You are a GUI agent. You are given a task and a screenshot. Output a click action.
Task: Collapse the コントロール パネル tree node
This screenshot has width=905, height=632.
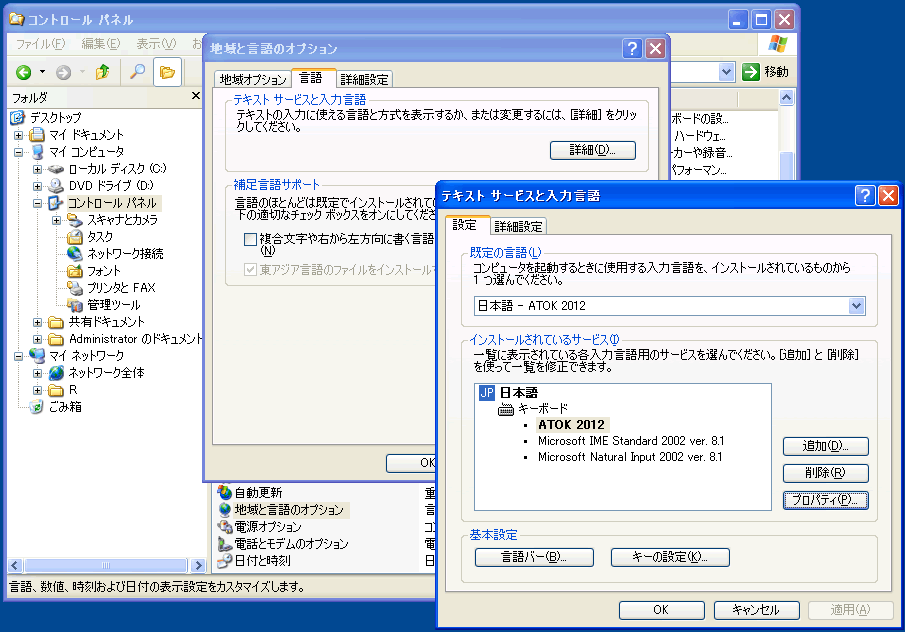38,204
